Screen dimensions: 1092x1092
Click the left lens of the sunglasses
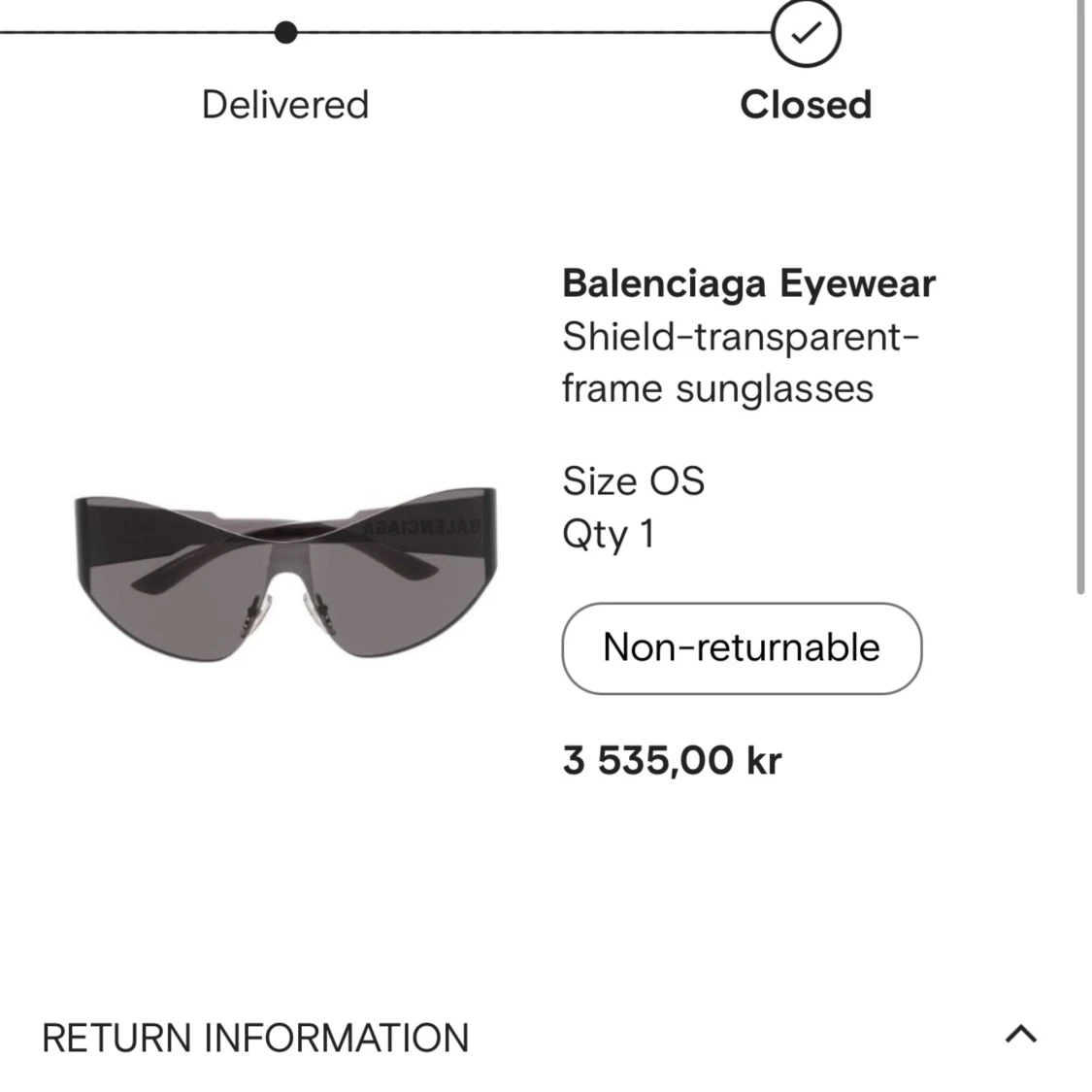point(174,599)
